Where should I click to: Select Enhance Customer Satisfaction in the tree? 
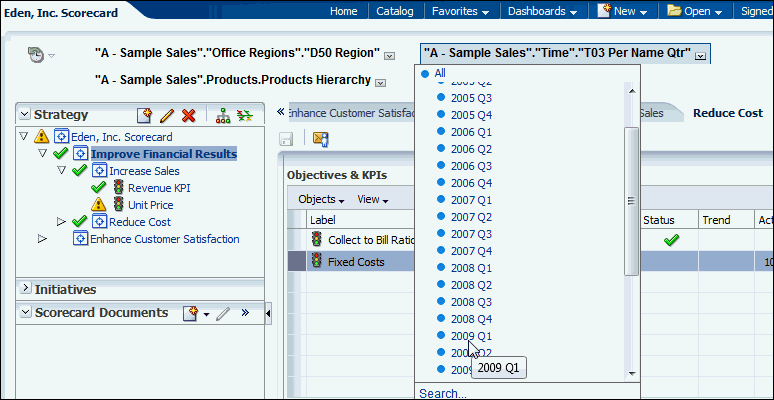pos(165,239)
